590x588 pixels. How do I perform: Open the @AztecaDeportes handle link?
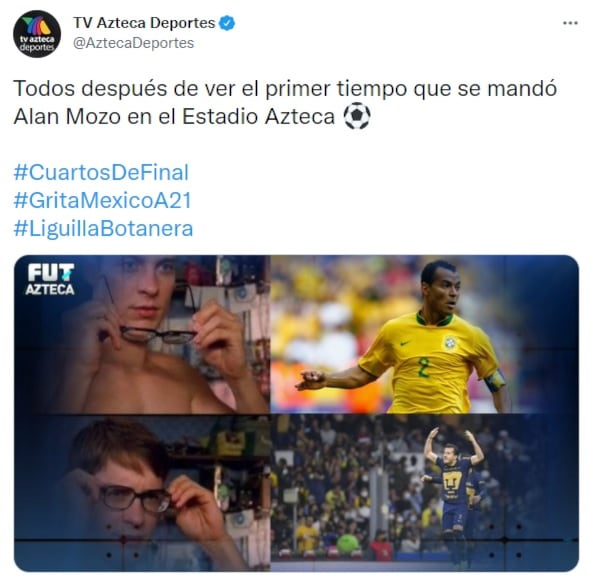[134, 43]
